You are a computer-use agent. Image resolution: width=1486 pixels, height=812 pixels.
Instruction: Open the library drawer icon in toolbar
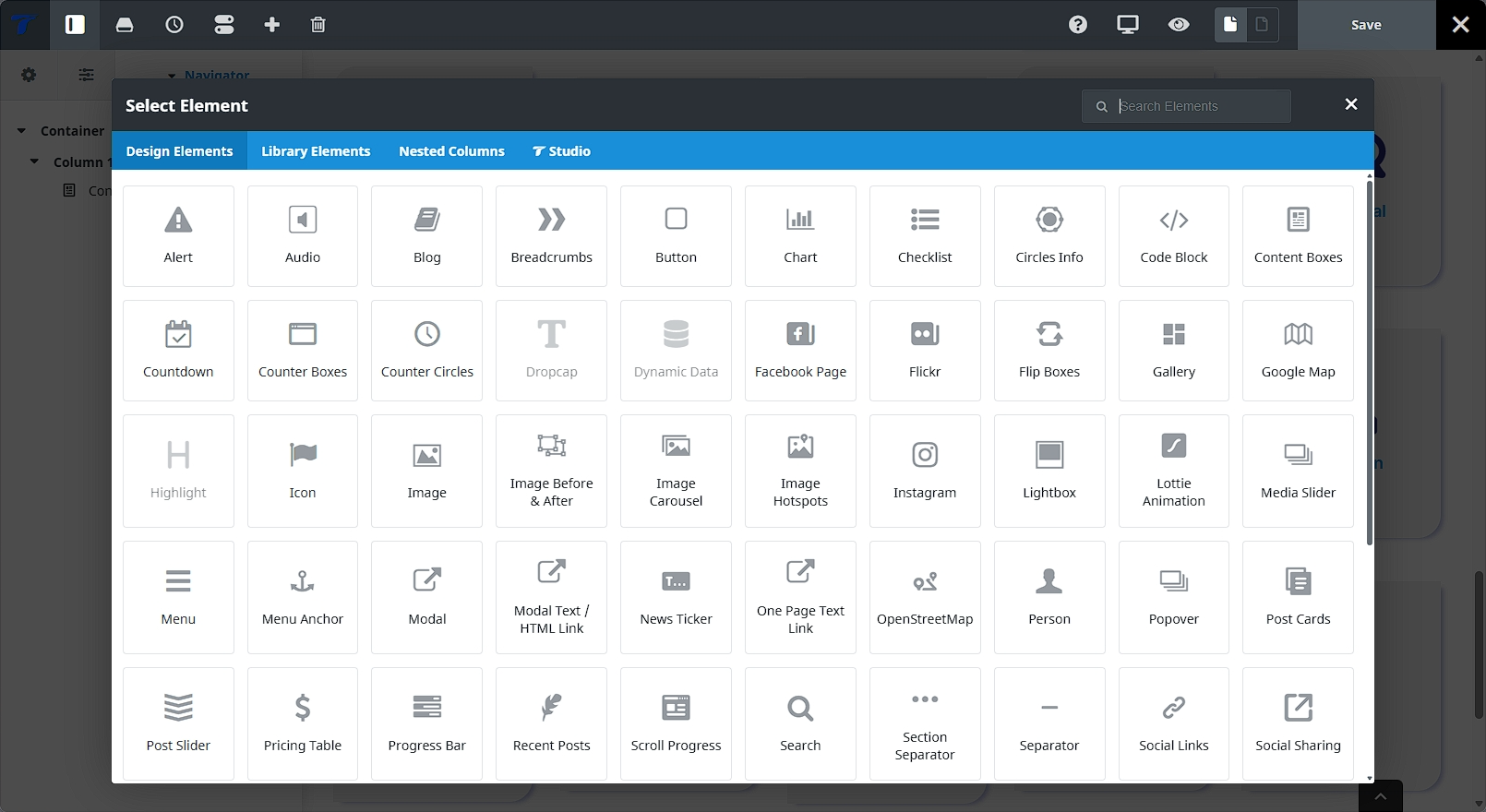pyautogui.click(x=125, y=25)
